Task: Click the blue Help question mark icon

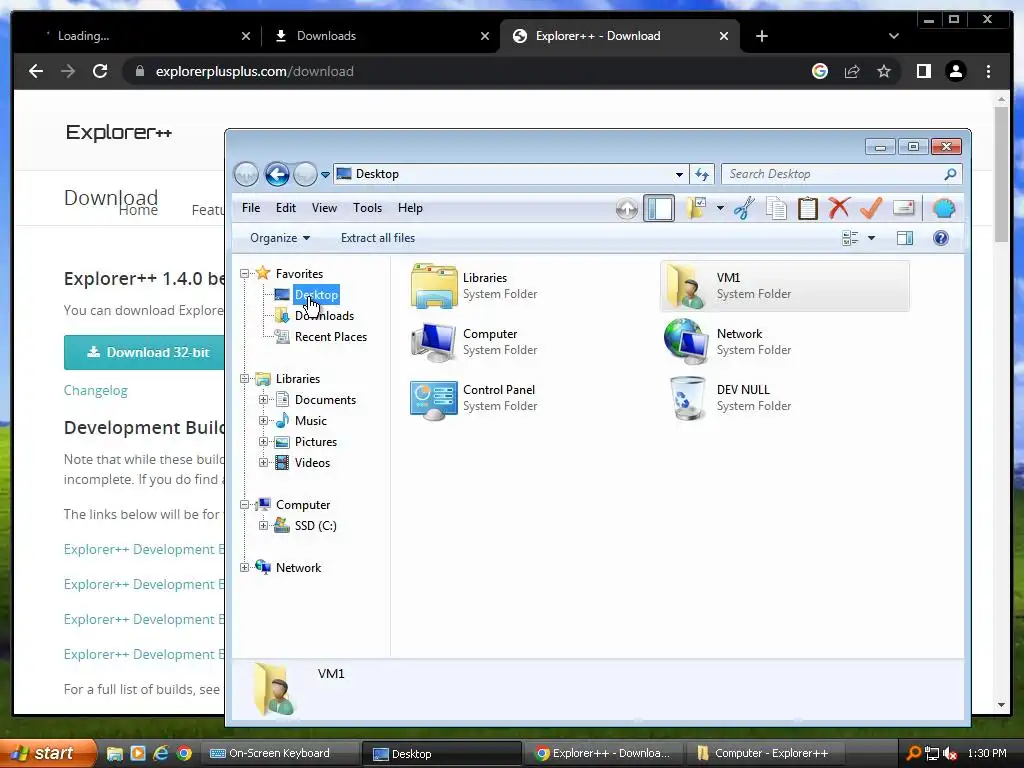Action: pyautogui.click(x=941, y=238)
